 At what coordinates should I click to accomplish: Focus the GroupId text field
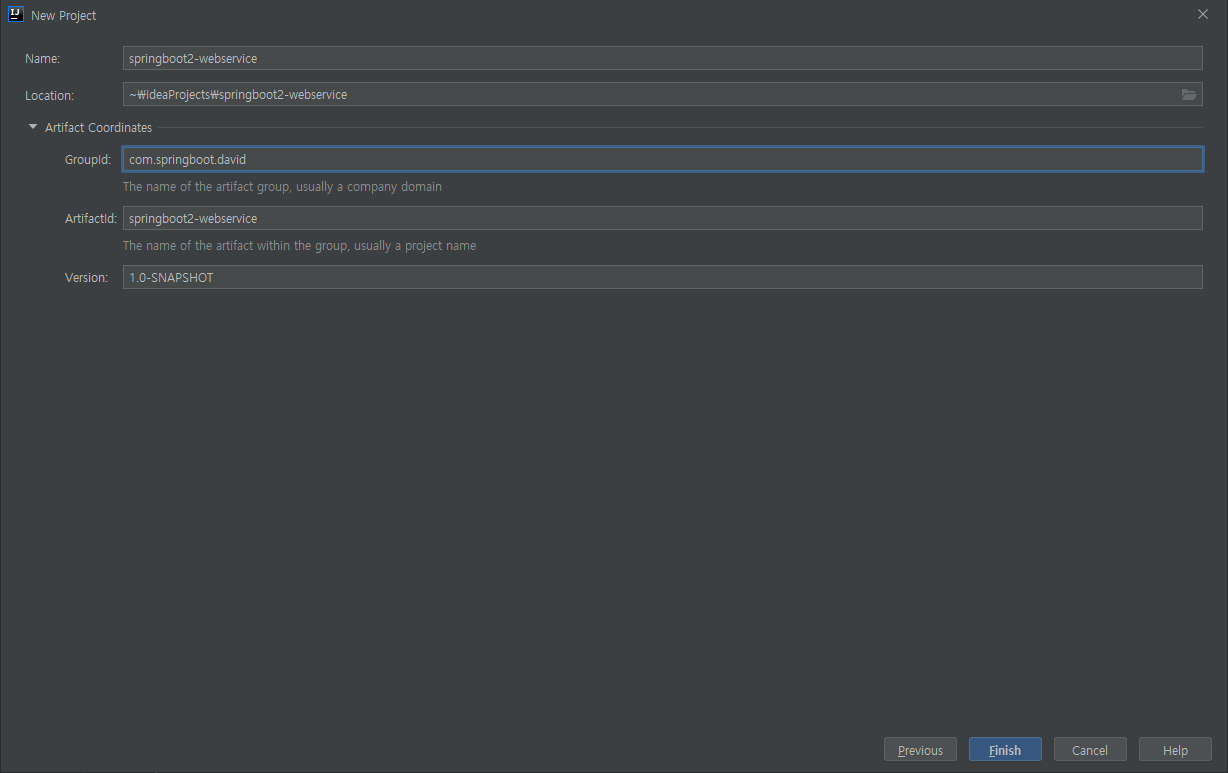coord(662,159)
